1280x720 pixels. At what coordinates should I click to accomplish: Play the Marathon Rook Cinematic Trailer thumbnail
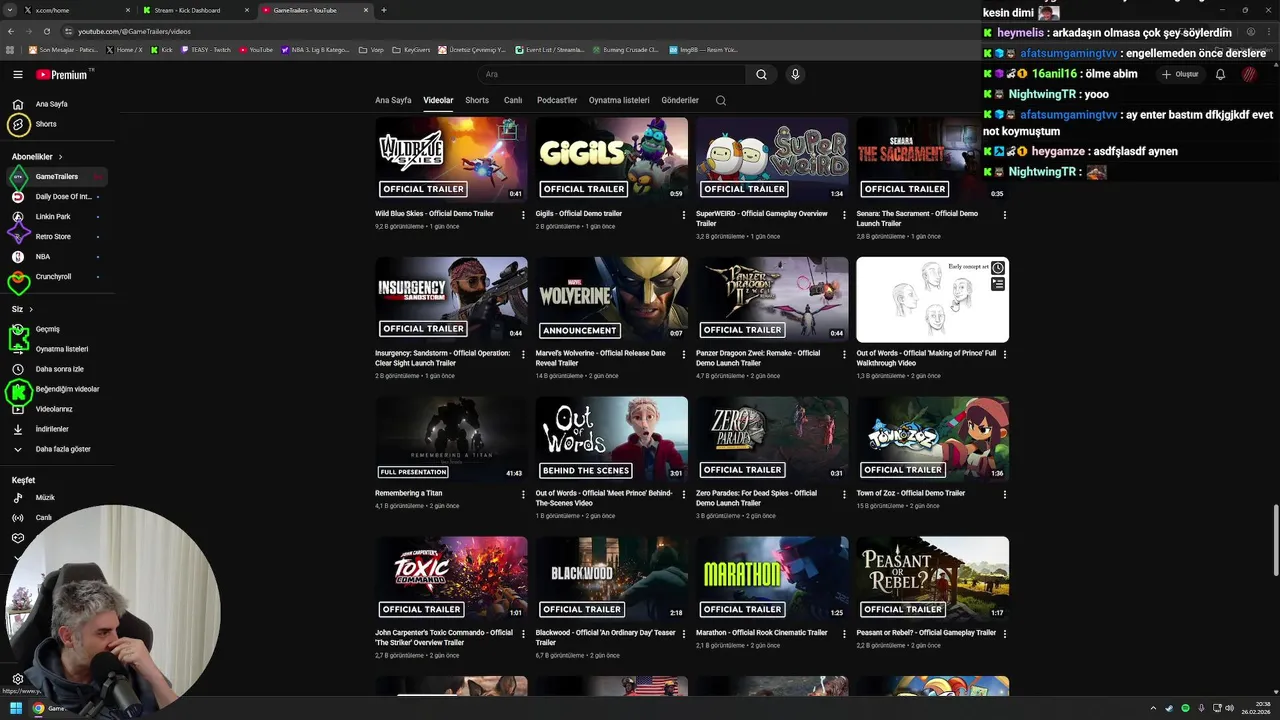click(x=772, y=579)
